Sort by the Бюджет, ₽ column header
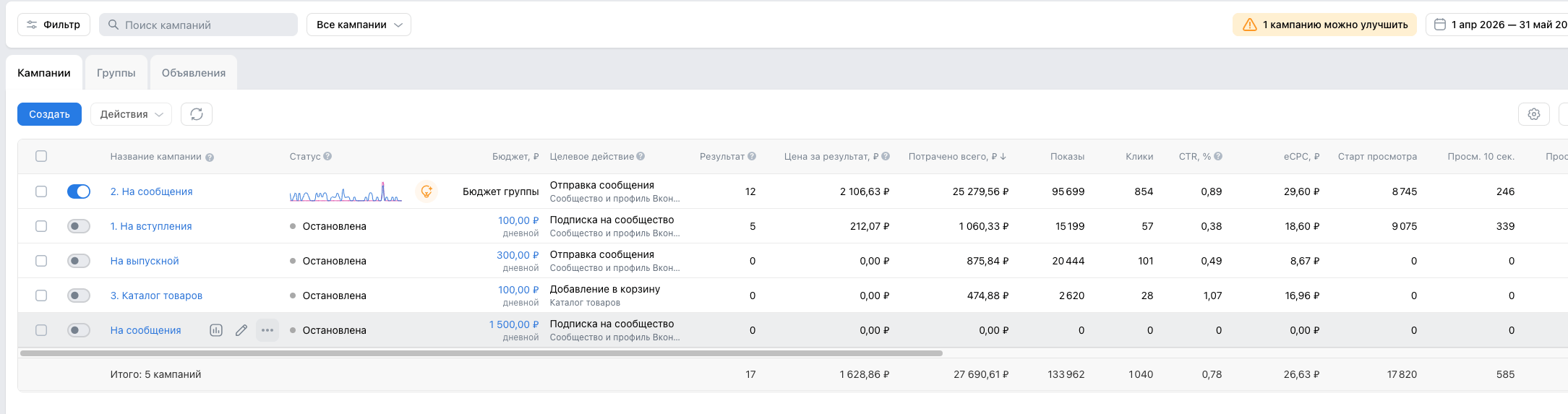The image size is (1568, 414). 515,157
